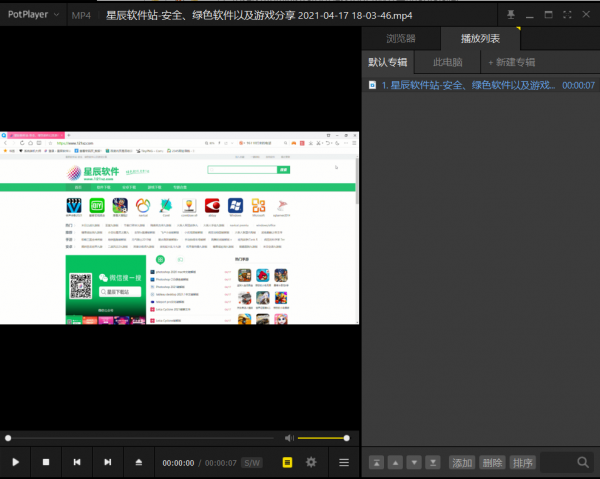Select the 默认专辑 album tab
The height and width of the screenshot is (479, 600).
pyautogui.click(x=388, y=62)
